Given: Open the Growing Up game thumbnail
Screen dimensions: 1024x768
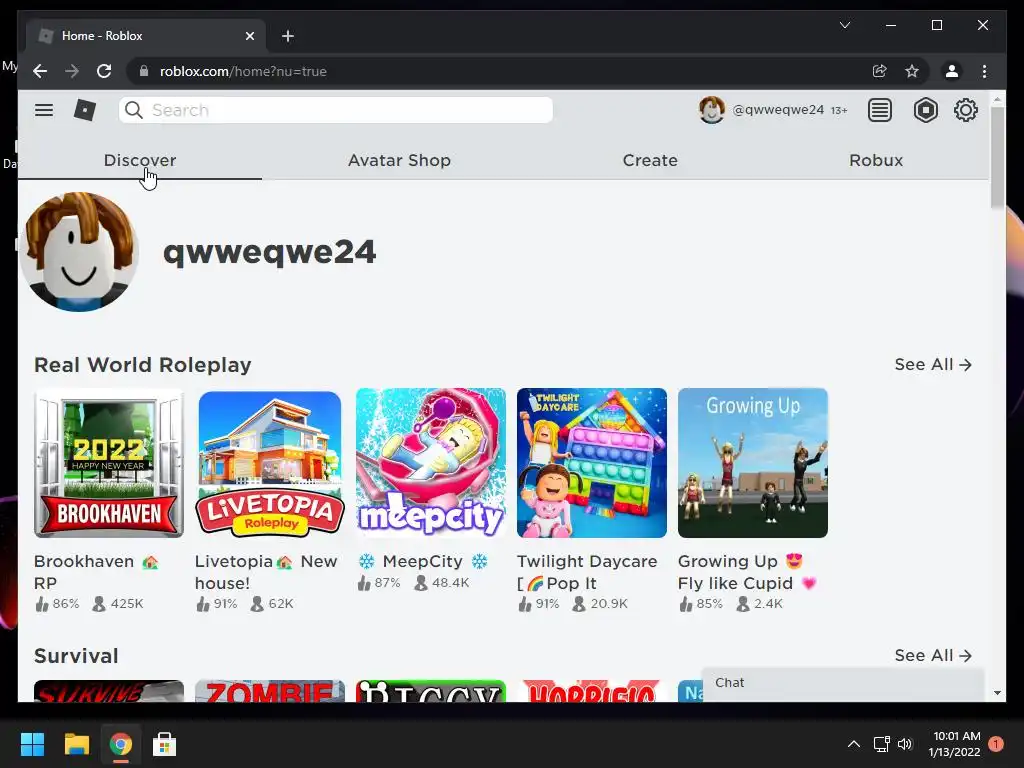Looking at the screenshot, I should tap(752, 463).
